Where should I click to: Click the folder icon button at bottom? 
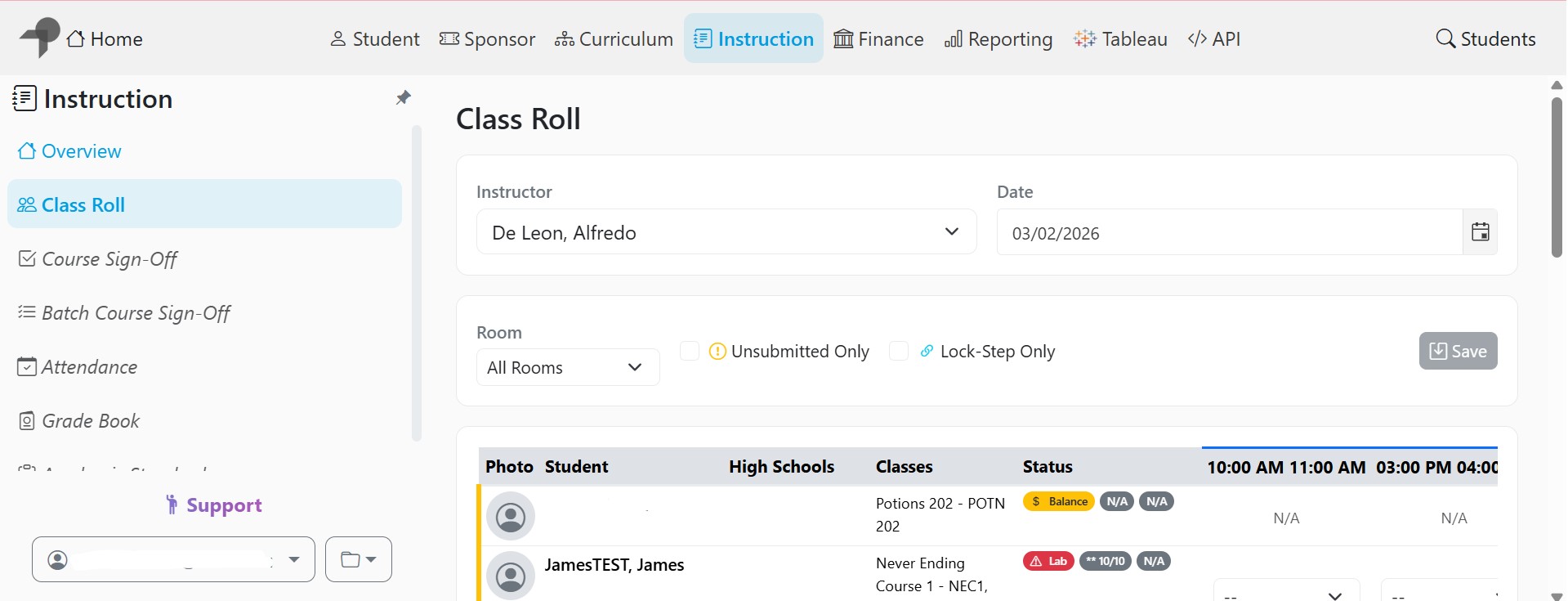click(x=358, y=559)
